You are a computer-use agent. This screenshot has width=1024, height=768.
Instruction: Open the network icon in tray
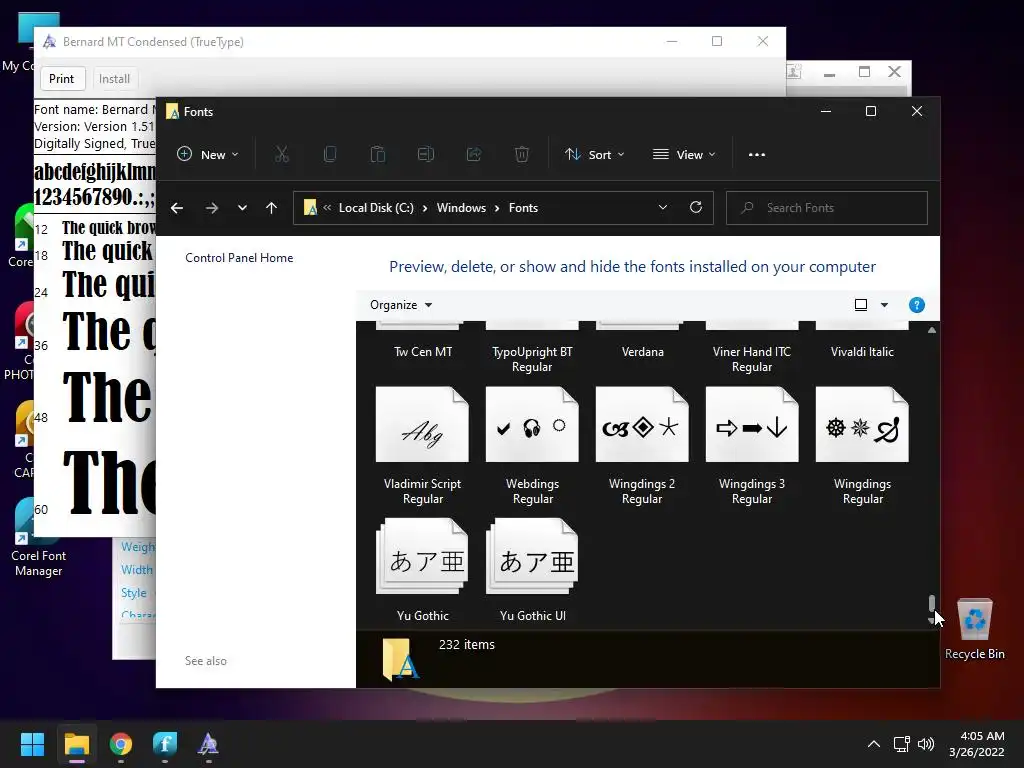902,744
